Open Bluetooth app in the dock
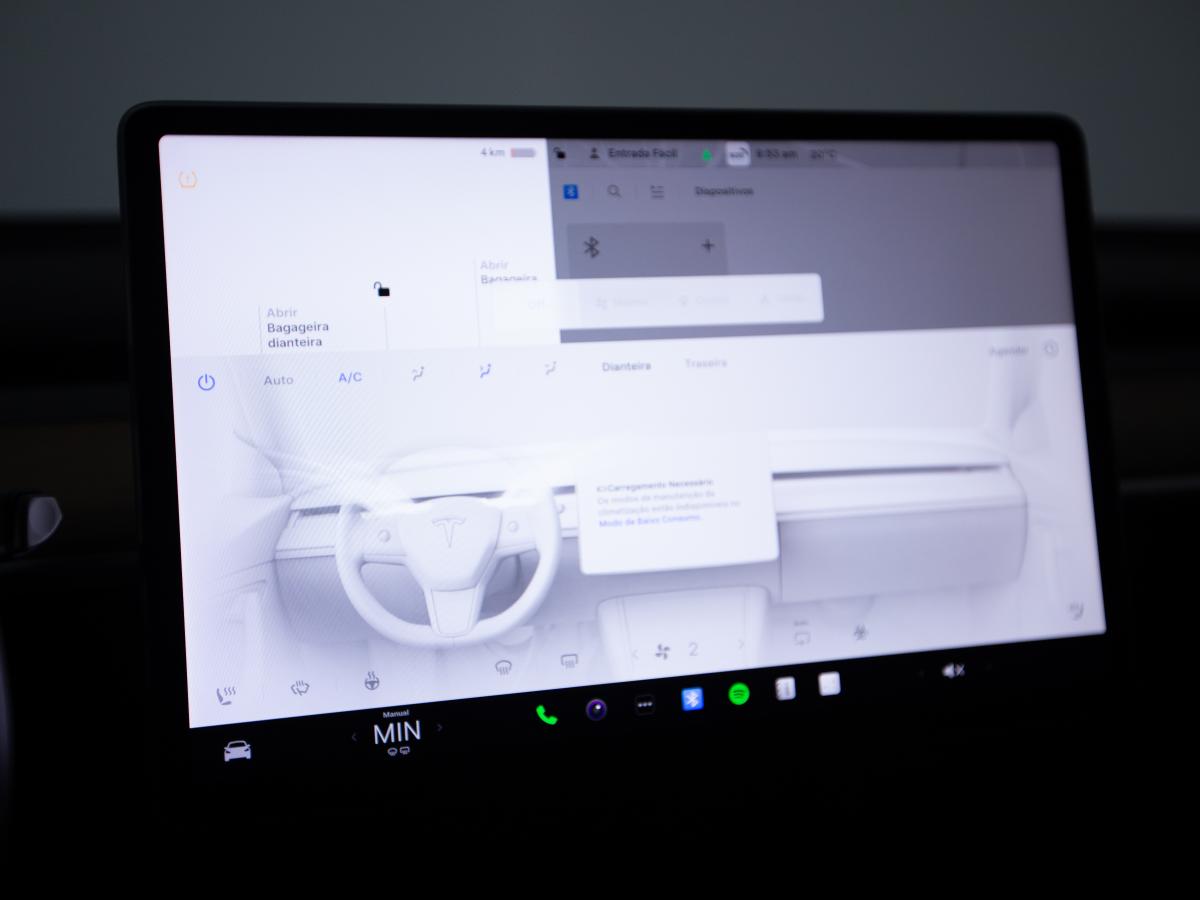 (692, 699)
